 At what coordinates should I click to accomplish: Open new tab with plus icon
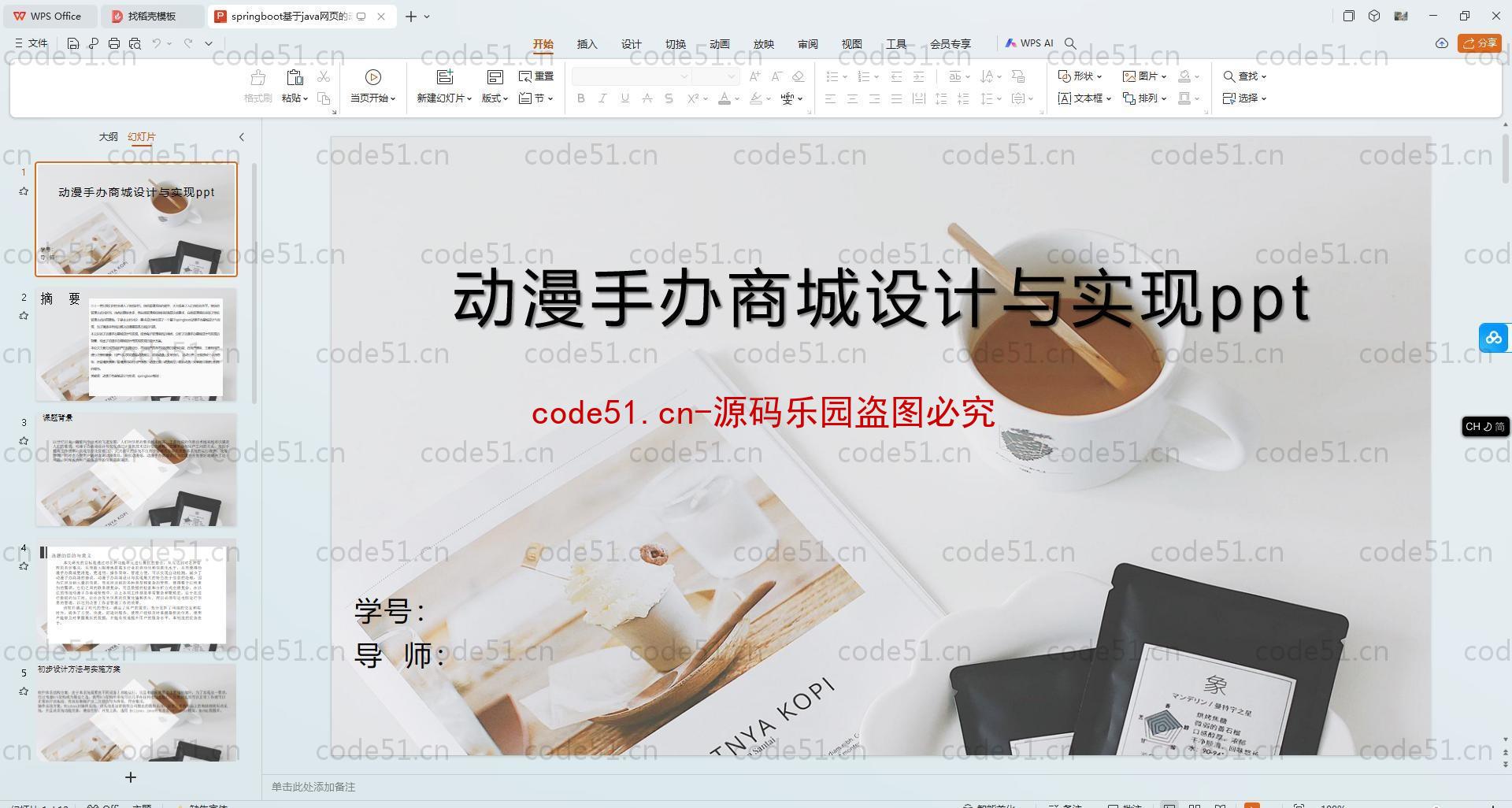point(411,16)
